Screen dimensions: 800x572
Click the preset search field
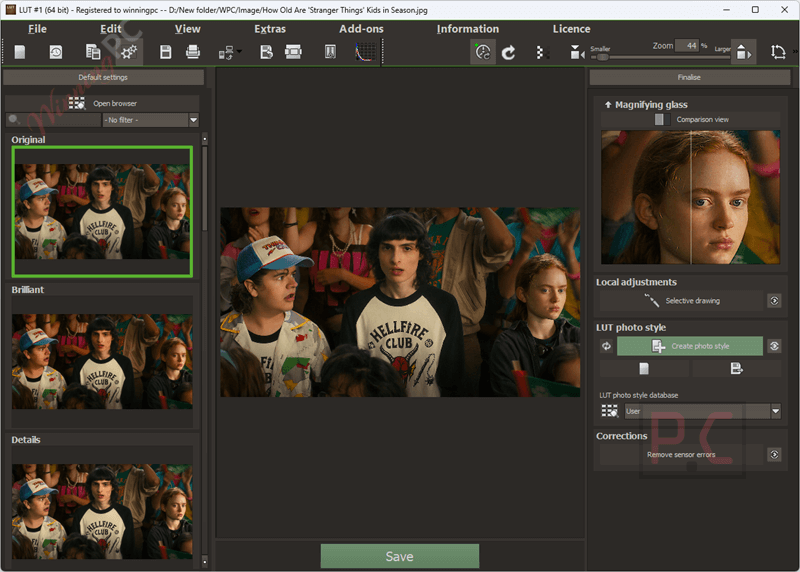[x=54, y=120]
